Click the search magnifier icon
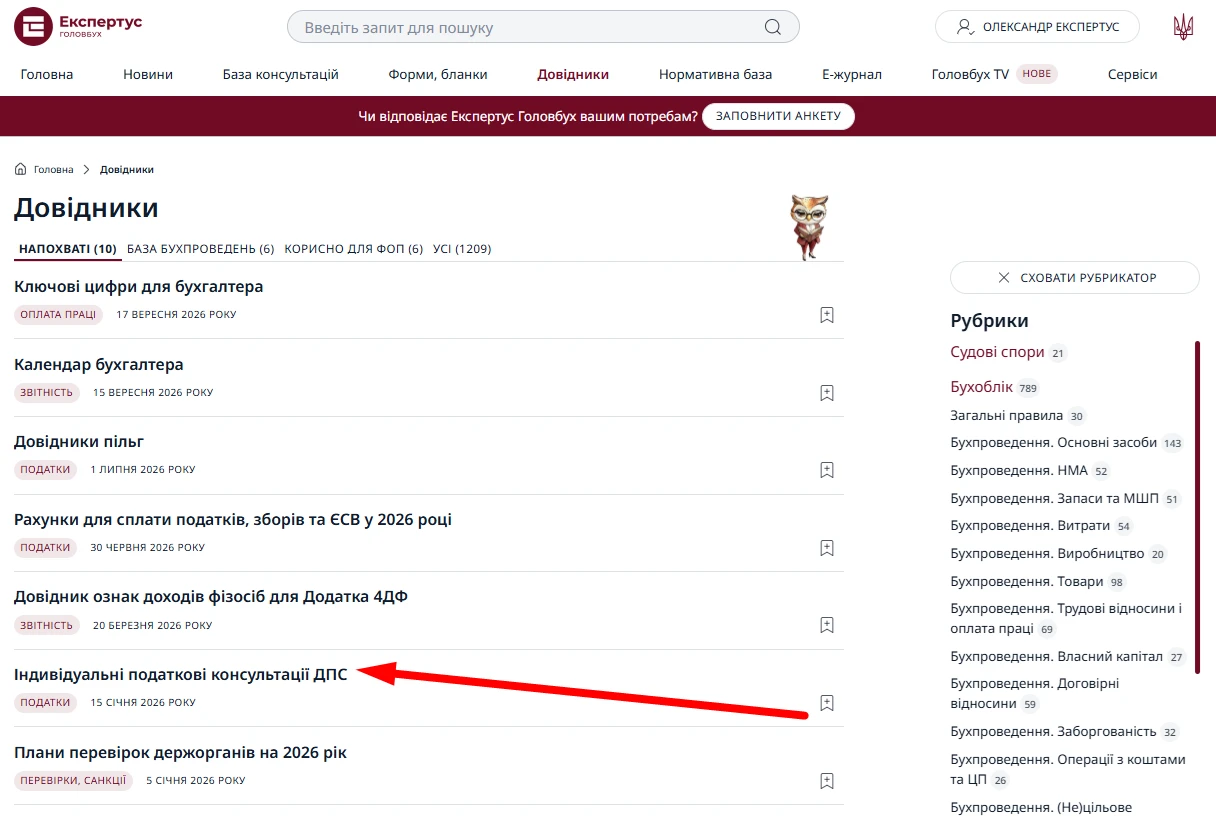This screenshot has width=1216, height=818. point(773,27)
